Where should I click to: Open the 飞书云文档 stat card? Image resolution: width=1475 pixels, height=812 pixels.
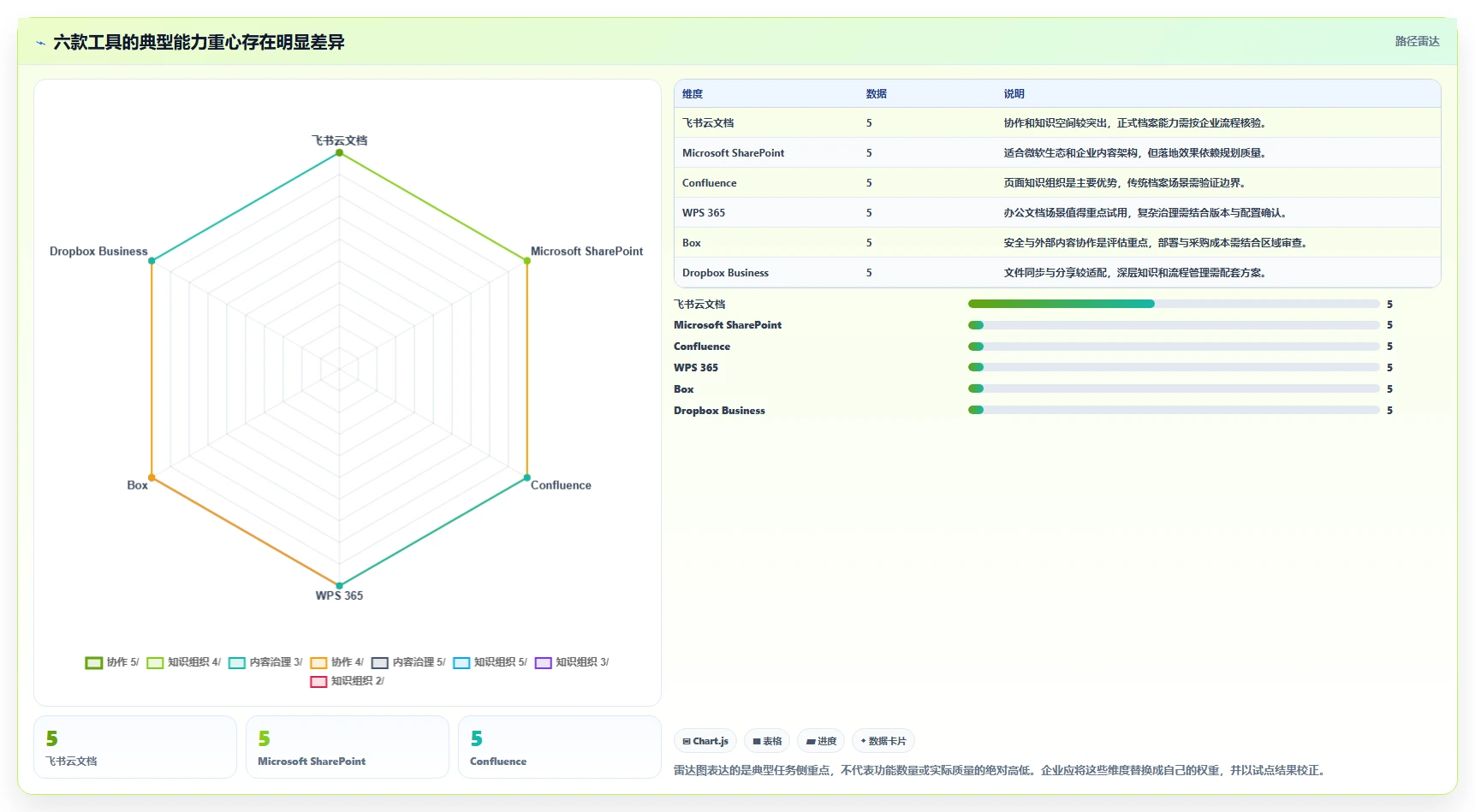coord(135,747)
